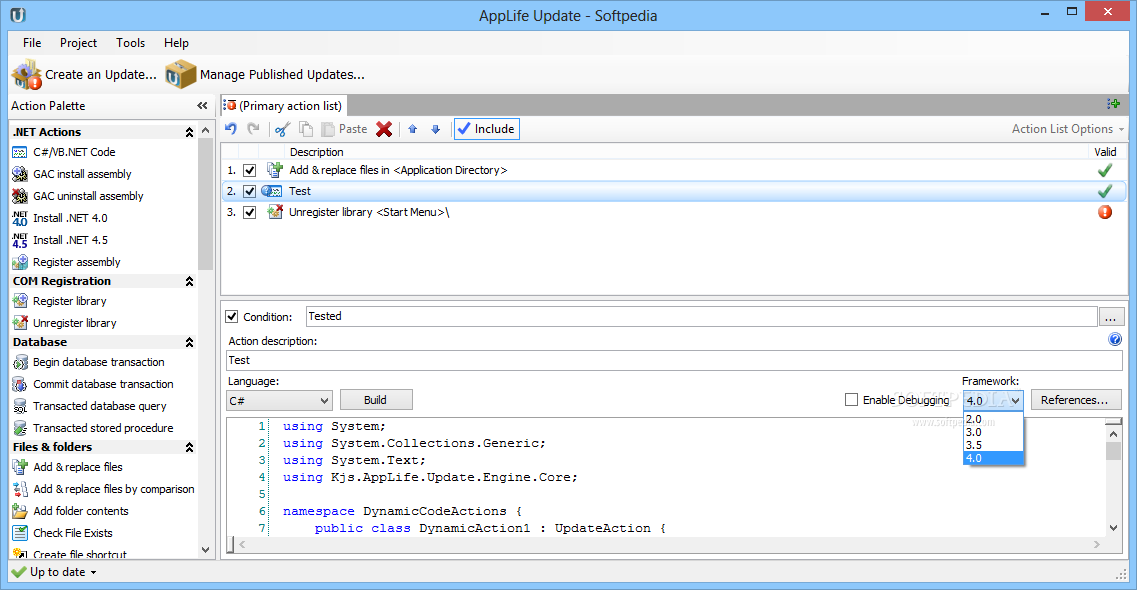Cut the selected action with scissors icon

[x=283, y=129]
